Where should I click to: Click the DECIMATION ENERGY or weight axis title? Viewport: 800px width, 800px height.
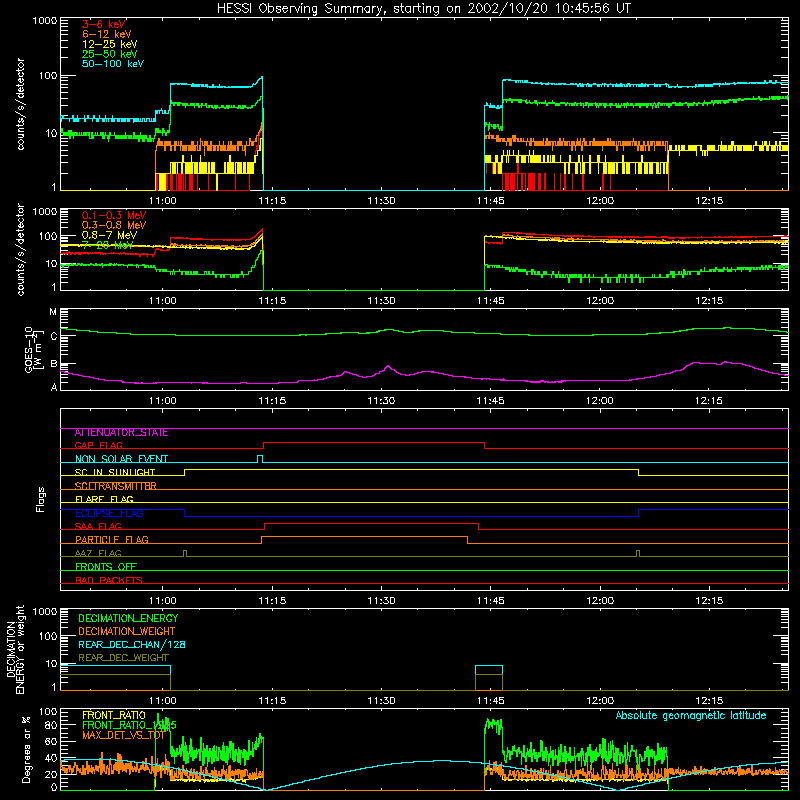point(16,649)
